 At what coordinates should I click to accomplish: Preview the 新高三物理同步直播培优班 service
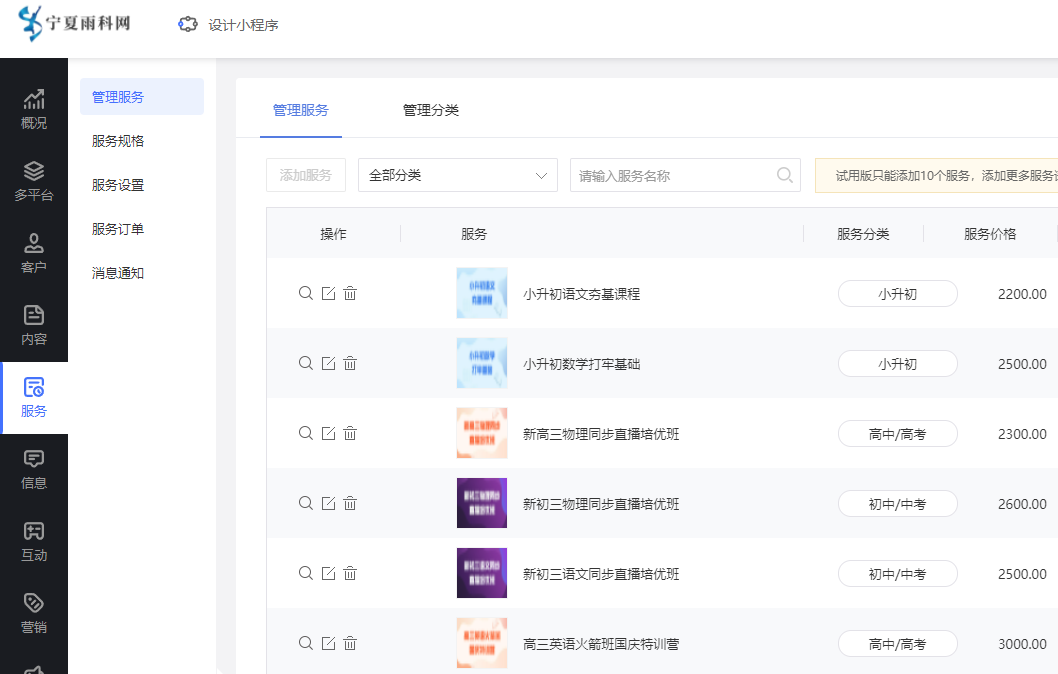pyautogui.click(x=306, y=433)
